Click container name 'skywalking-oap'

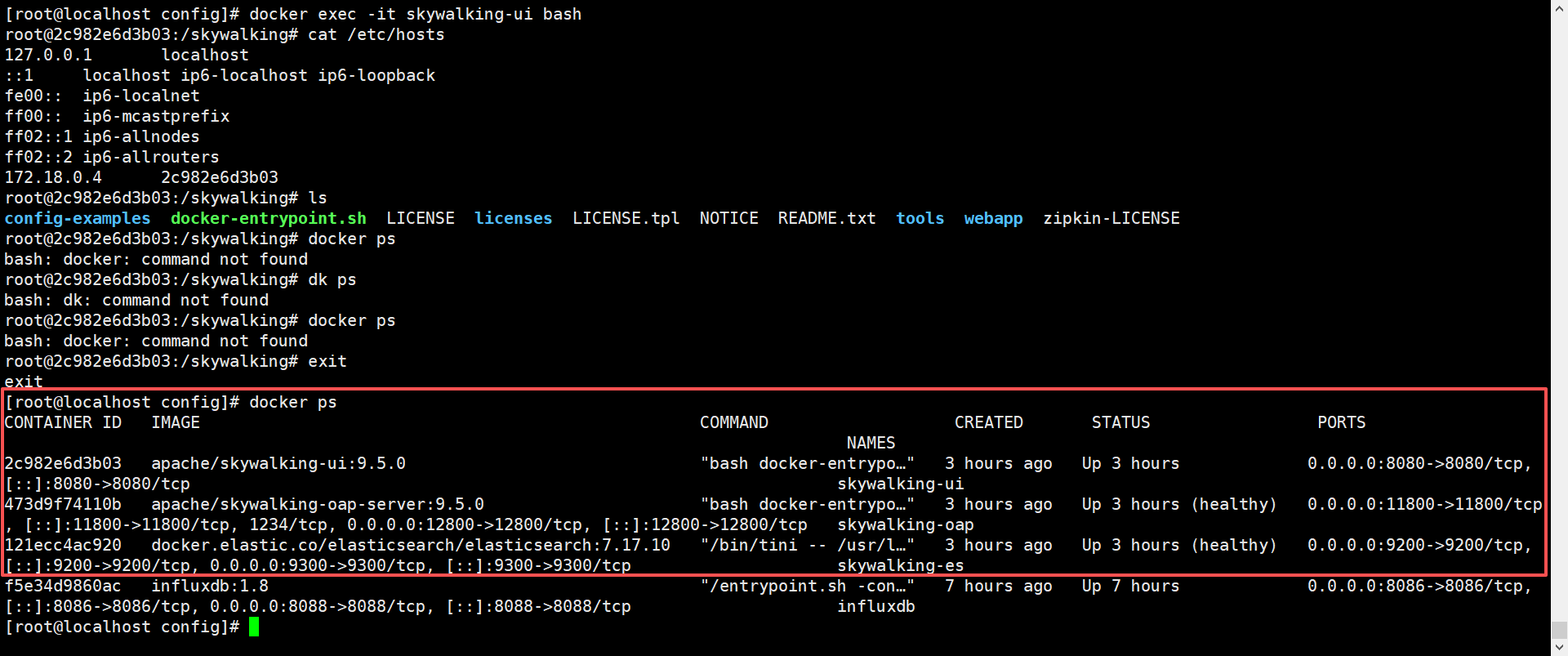[x=906, y=524]
